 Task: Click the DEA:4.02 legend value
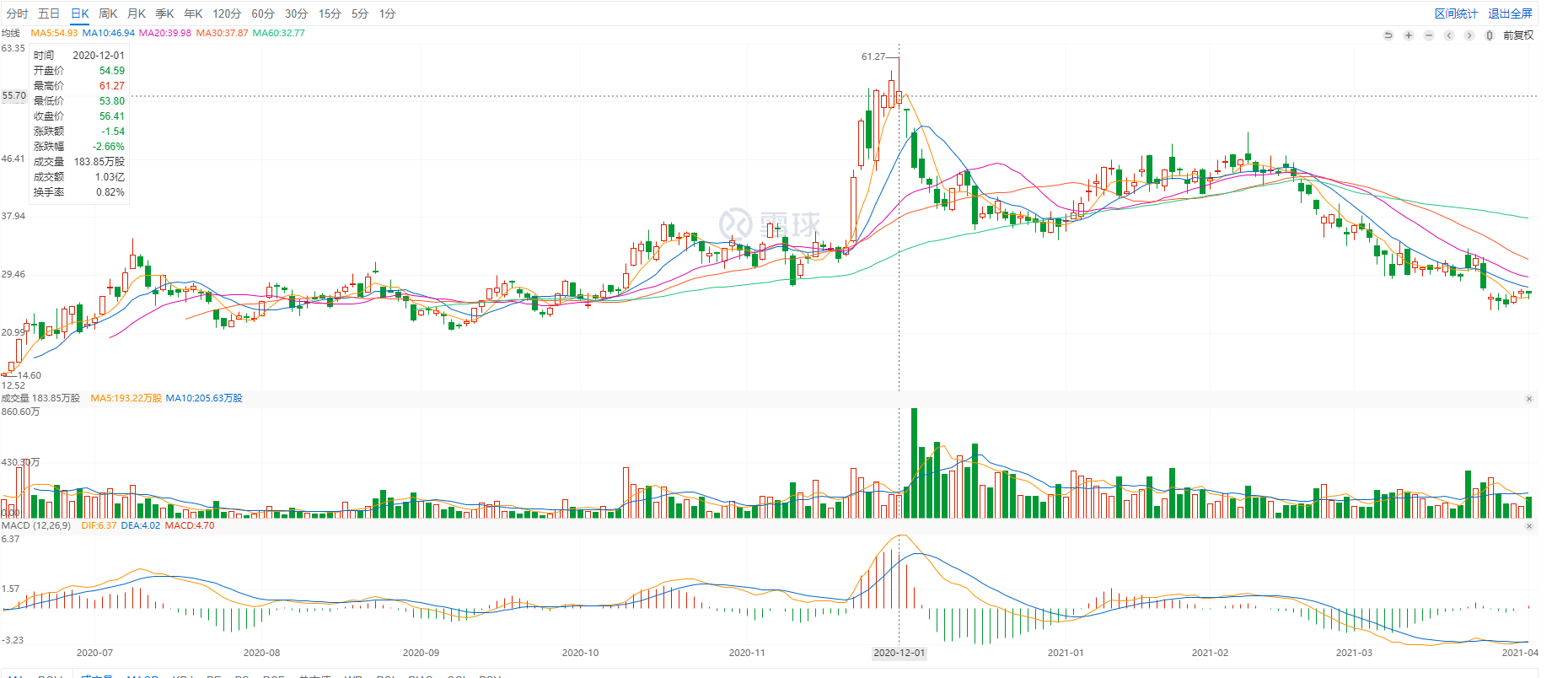[x=140, y=525]
